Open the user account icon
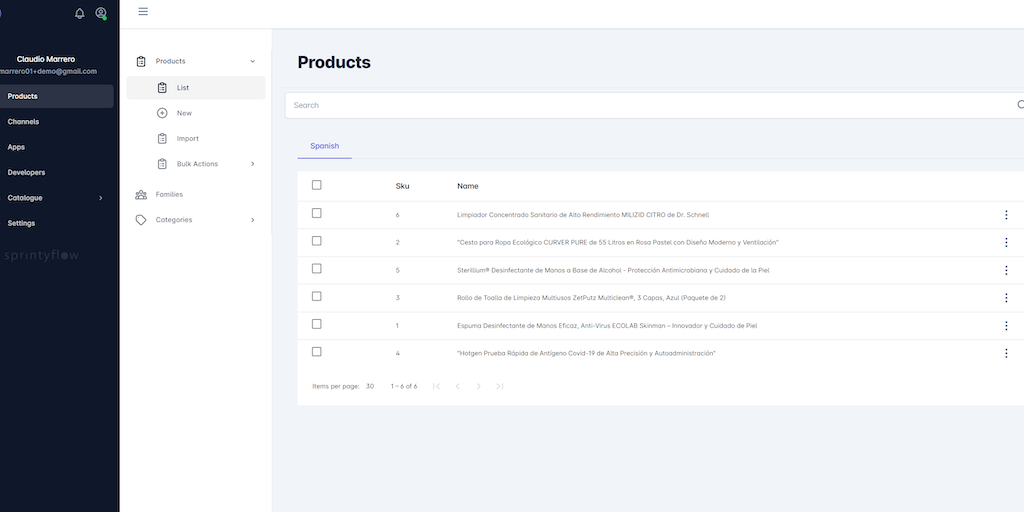The image size is (1024, 512). pos(101,13)
